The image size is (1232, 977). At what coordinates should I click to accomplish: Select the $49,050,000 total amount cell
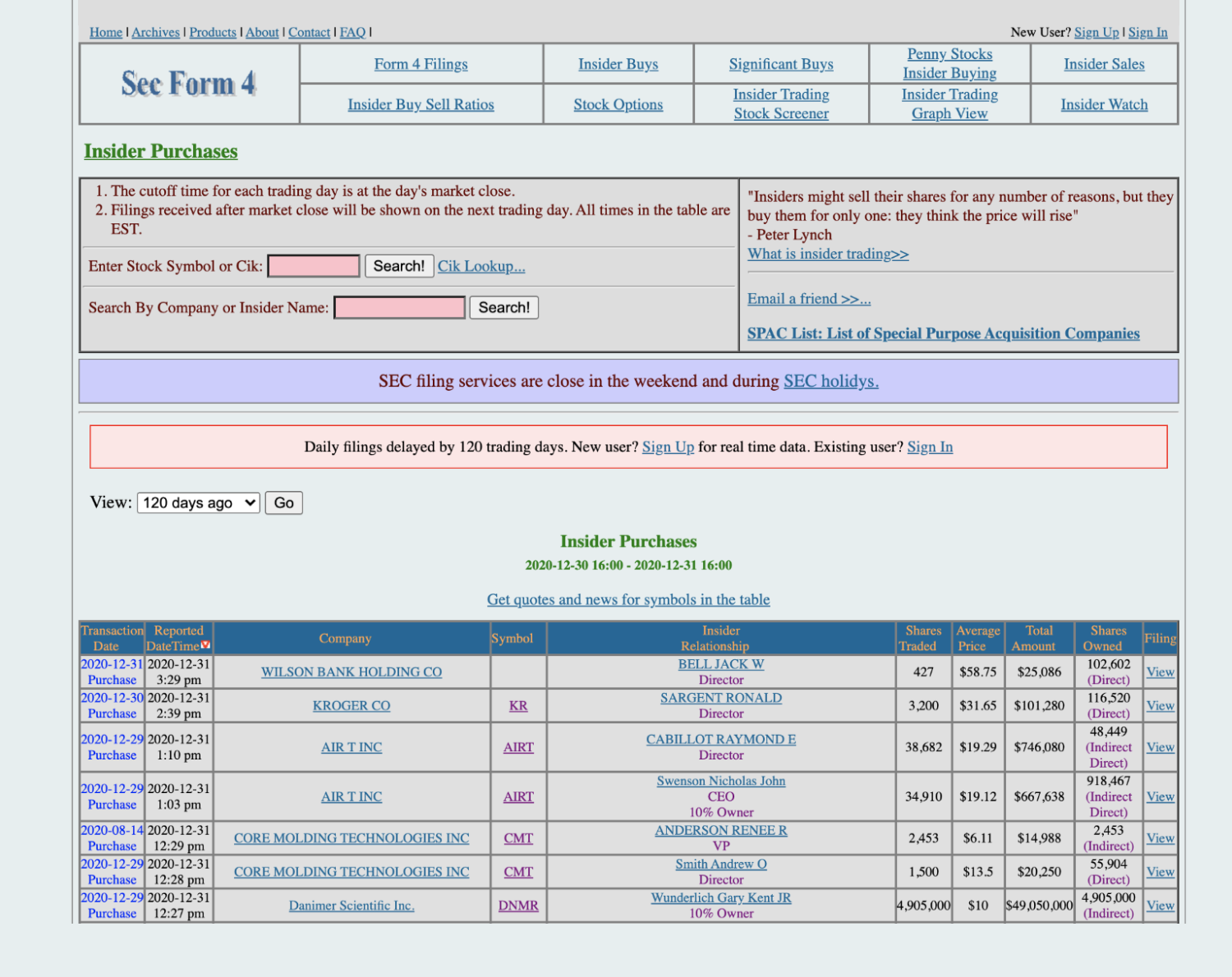click(x=1039, y=906)
